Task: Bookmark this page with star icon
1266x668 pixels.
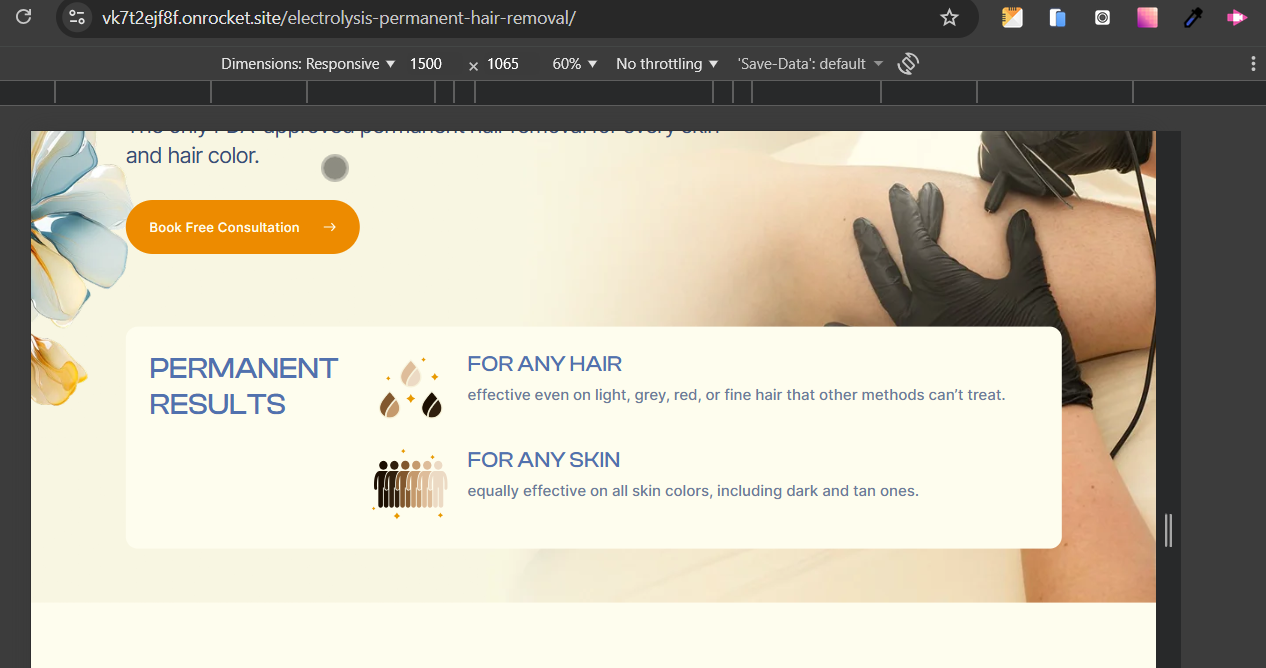Action: [949, 17]
